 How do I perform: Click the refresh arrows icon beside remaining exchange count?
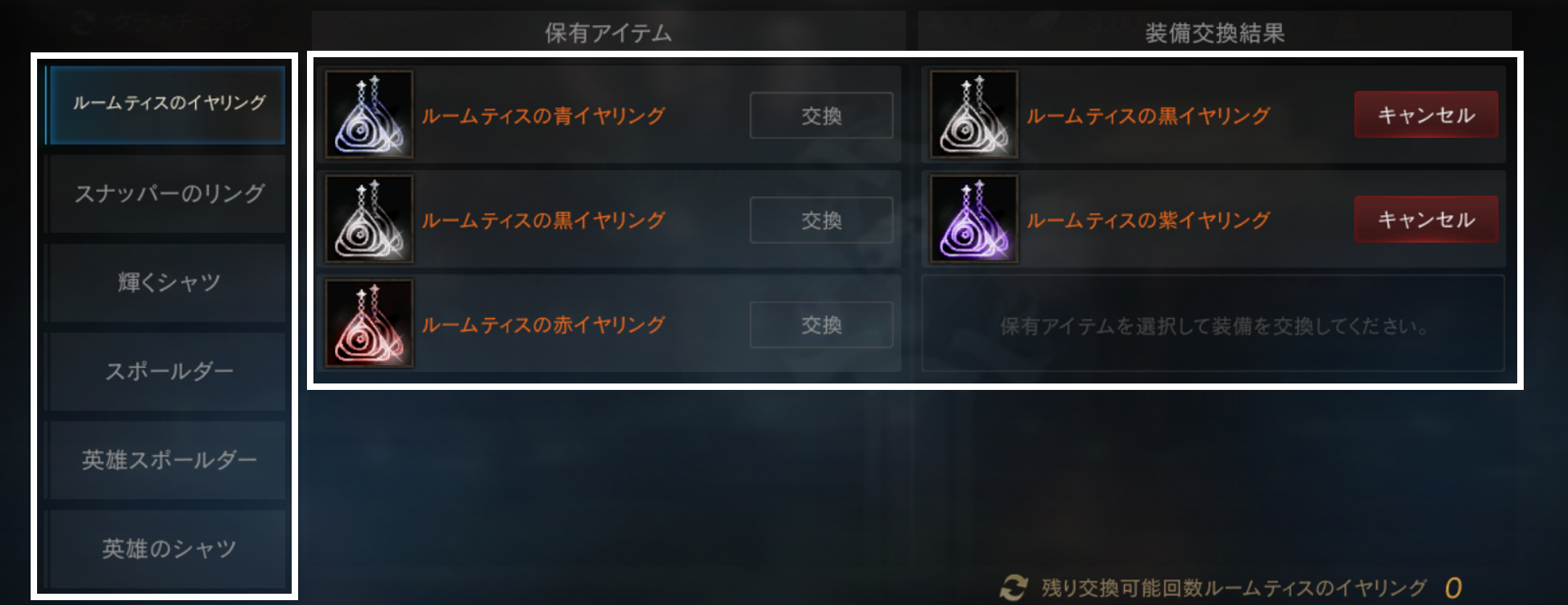[x=1014, y=587]
